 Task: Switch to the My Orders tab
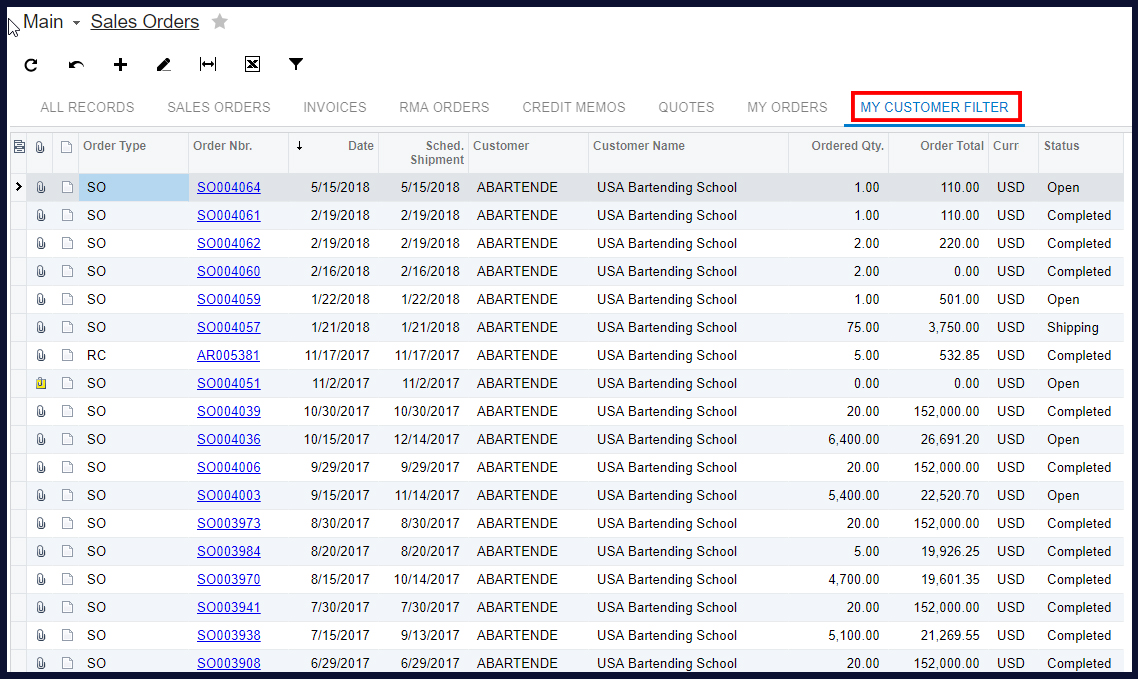click(787, 107)
